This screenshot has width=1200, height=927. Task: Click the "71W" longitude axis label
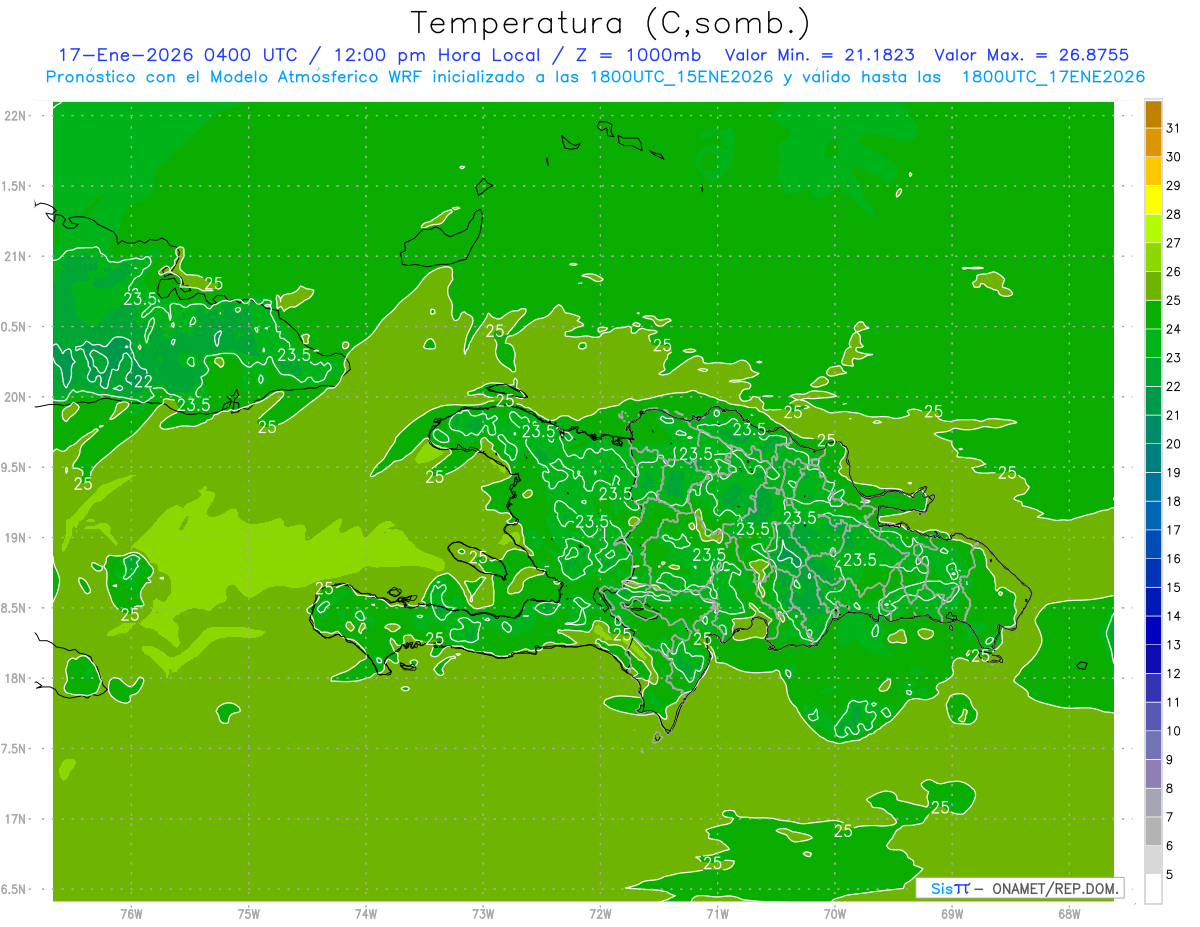717,914
